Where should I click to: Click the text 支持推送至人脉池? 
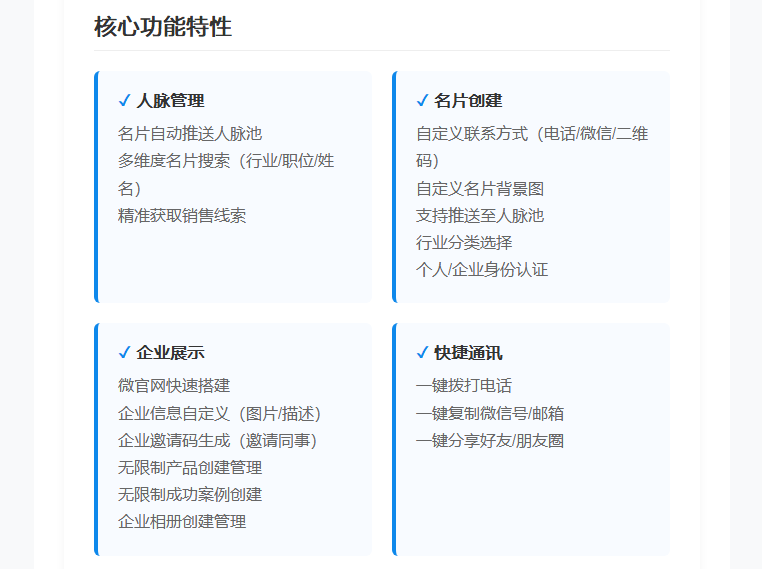480,216
